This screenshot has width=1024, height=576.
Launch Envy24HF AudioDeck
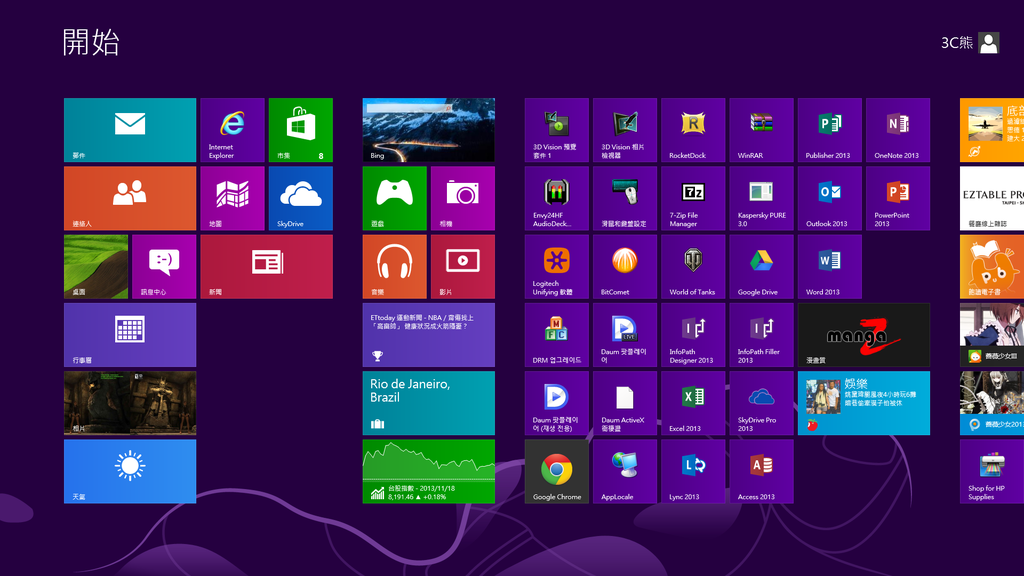(x=556, y=199)
